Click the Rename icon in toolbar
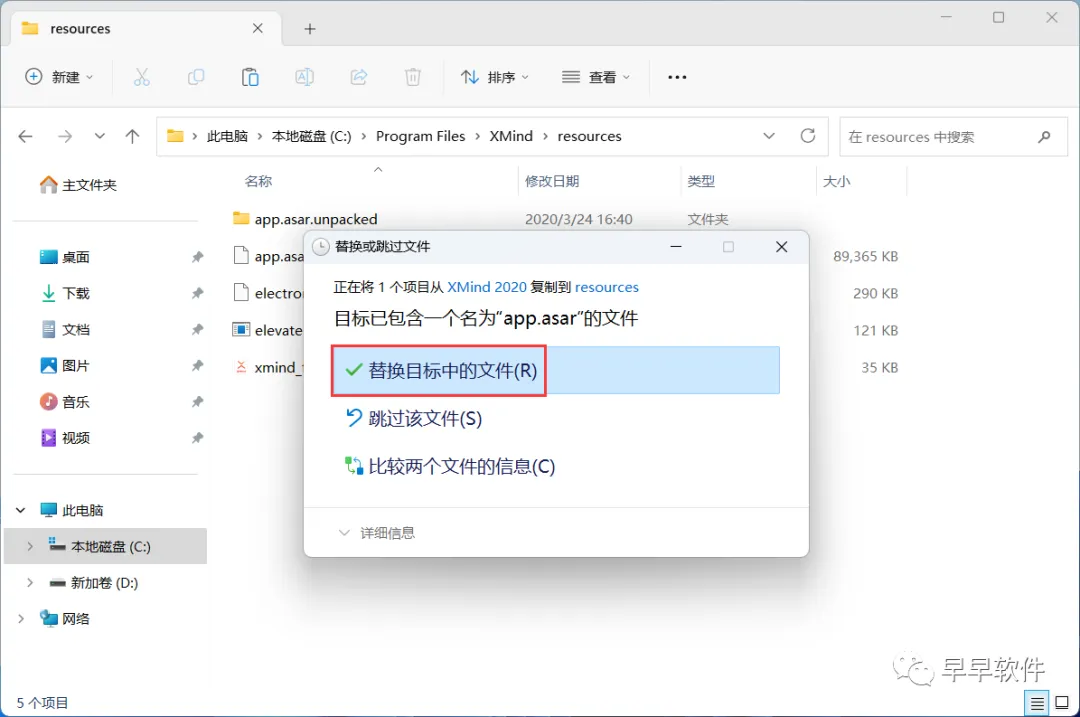 [x=304, y=77]
